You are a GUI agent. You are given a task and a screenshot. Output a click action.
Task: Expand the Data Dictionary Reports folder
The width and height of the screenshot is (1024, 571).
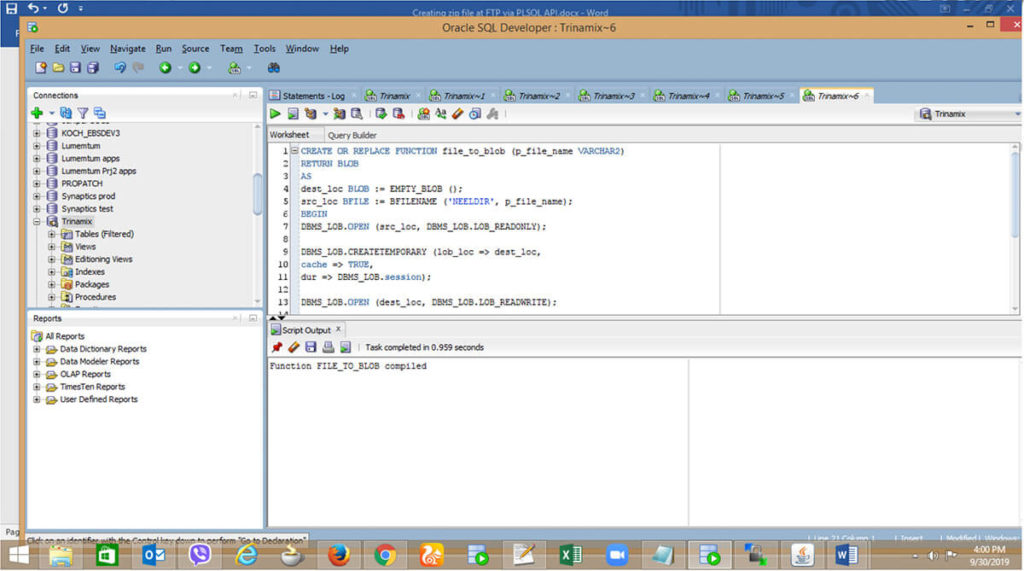(37, 349)
